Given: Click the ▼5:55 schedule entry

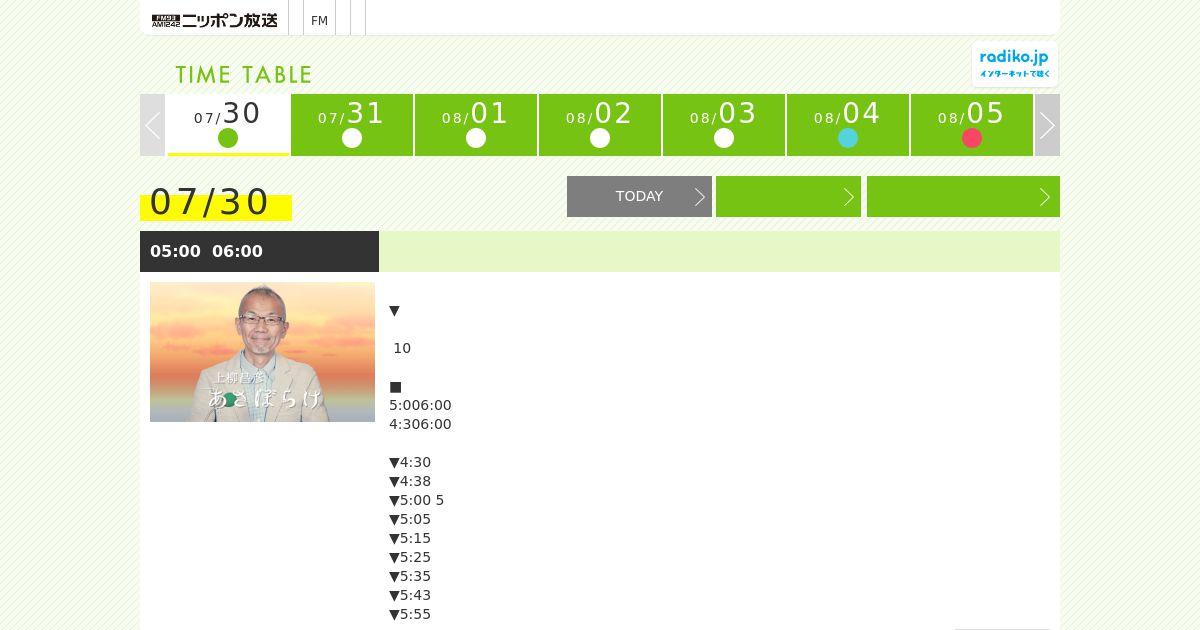Looking at the screenshot, I should point(410,614).
